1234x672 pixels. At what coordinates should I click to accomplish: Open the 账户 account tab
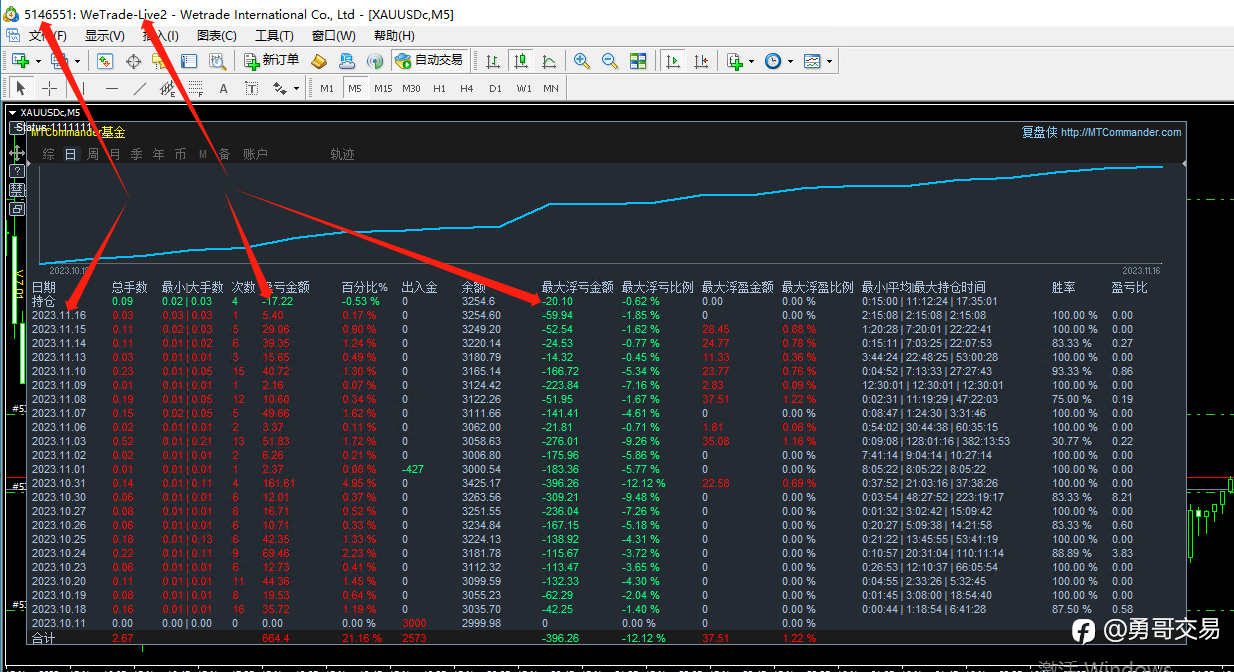[256, 154]
